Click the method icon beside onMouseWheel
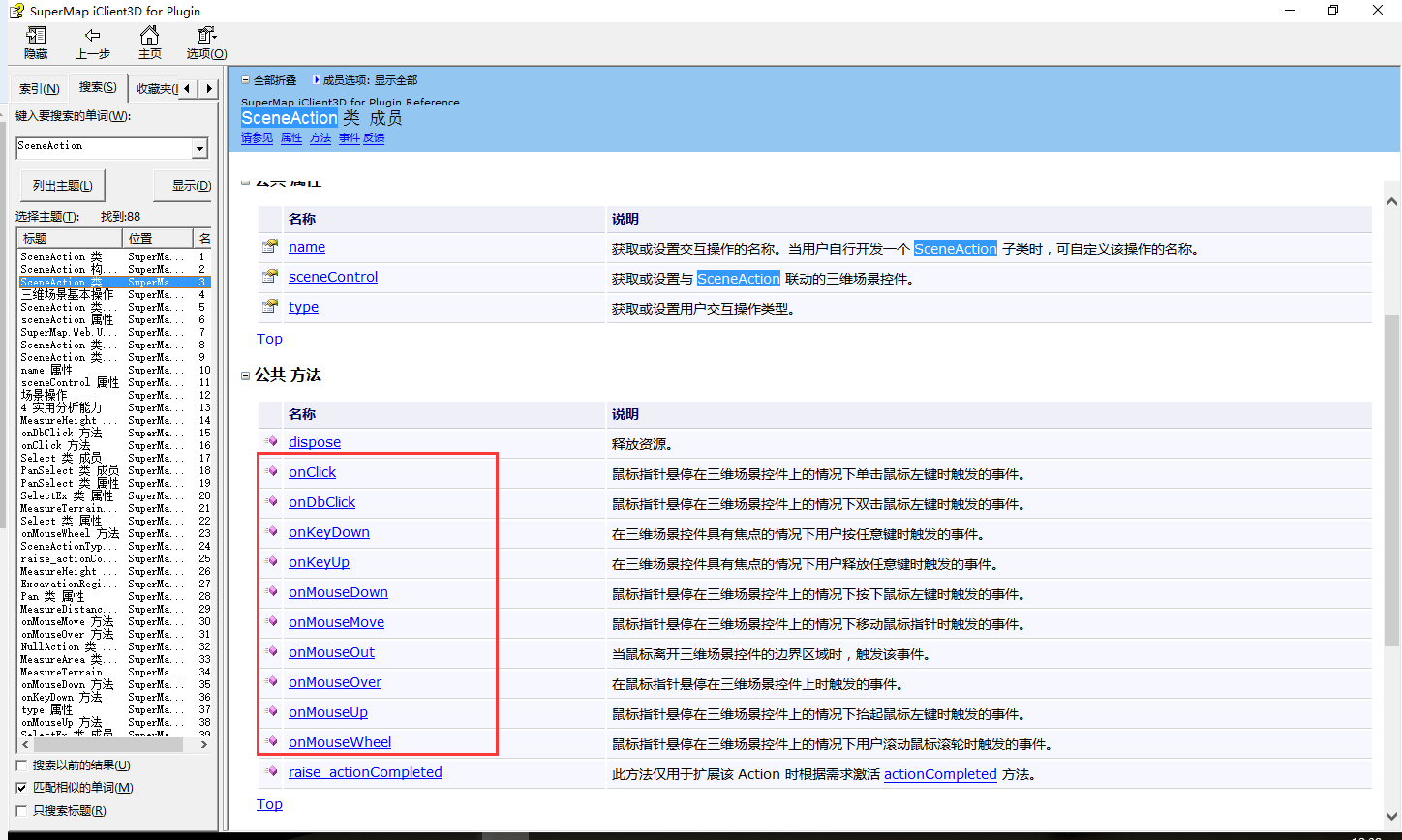This screenshot has width=1402, height=840. coord(271,742)
